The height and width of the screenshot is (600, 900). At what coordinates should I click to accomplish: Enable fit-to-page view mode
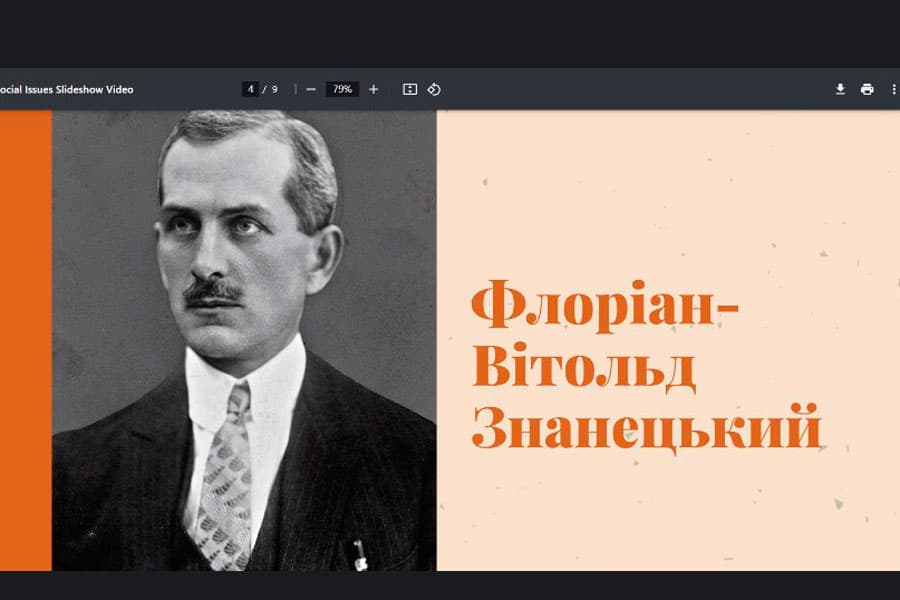pos(410,88)
